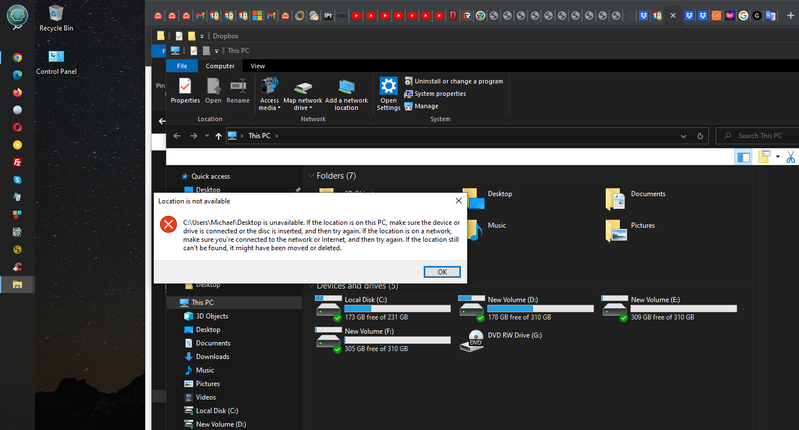
Task: Open Control Panel desktop icon
Action: click(56, 60)
